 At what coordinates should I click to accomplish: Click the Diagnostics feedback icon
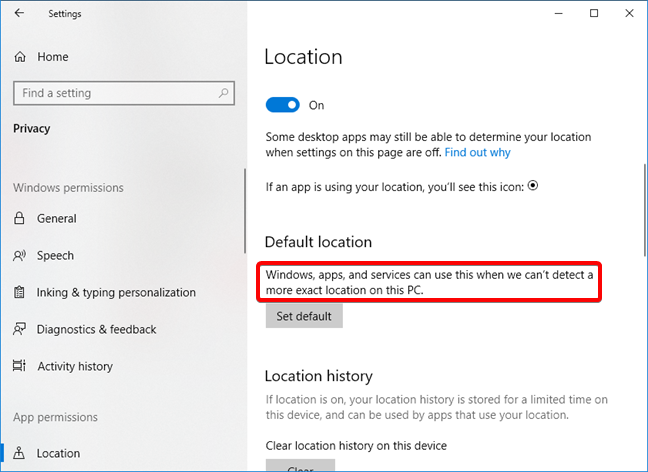[19, 329]
